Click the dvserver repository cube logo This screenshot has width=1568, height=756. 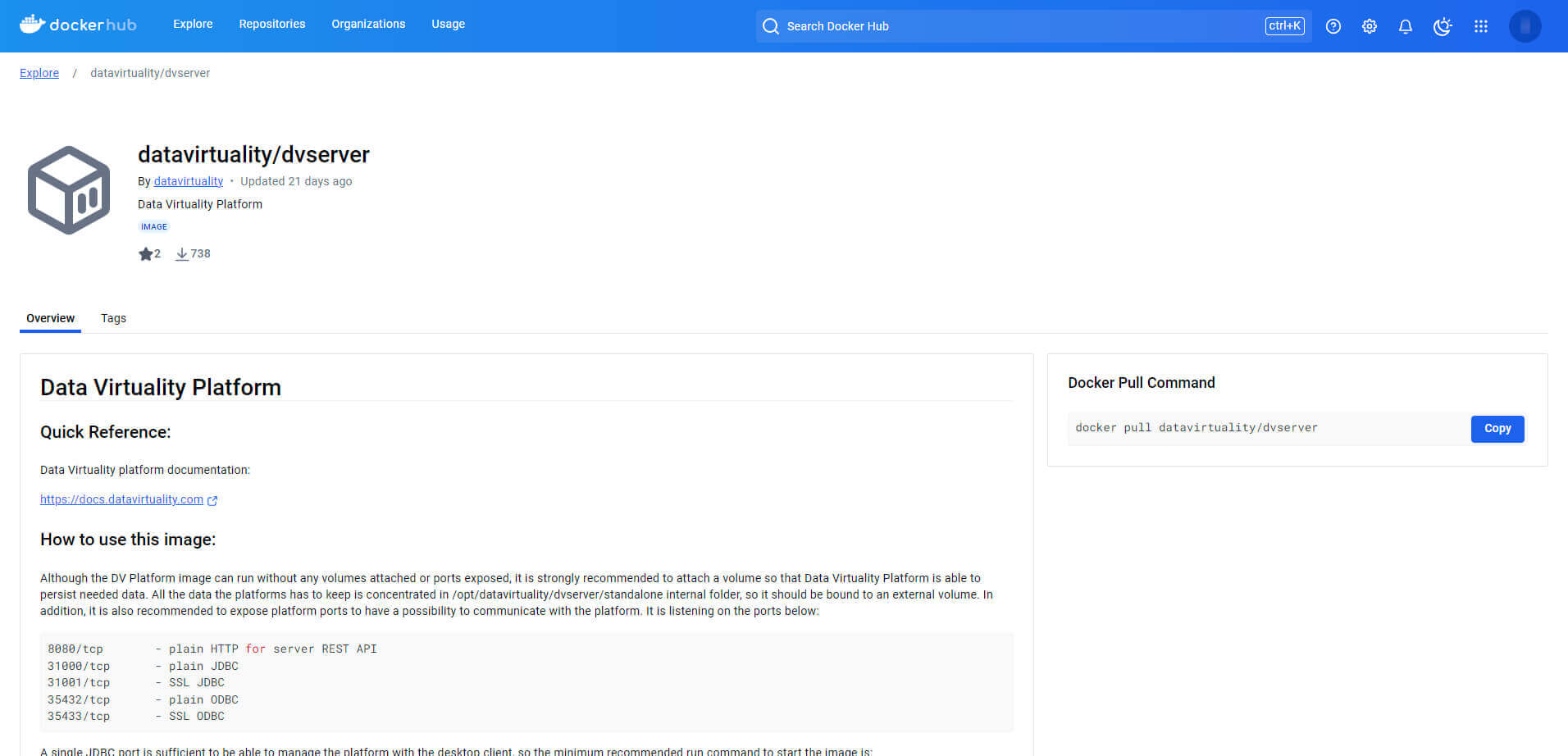[x=69, y=190]
